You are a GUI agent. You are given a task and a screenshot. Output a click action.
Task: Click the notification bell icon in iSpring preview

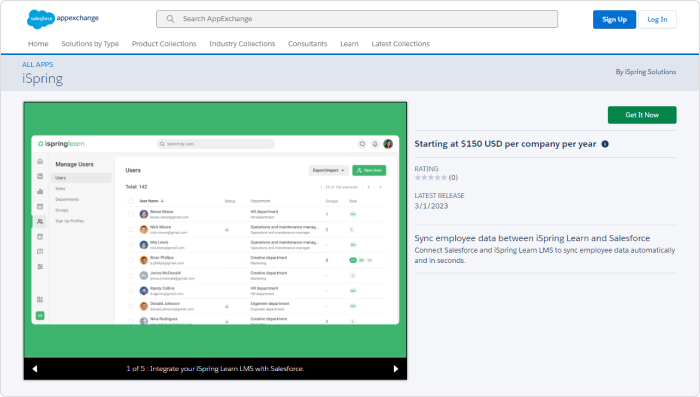(x=375, y=144)
